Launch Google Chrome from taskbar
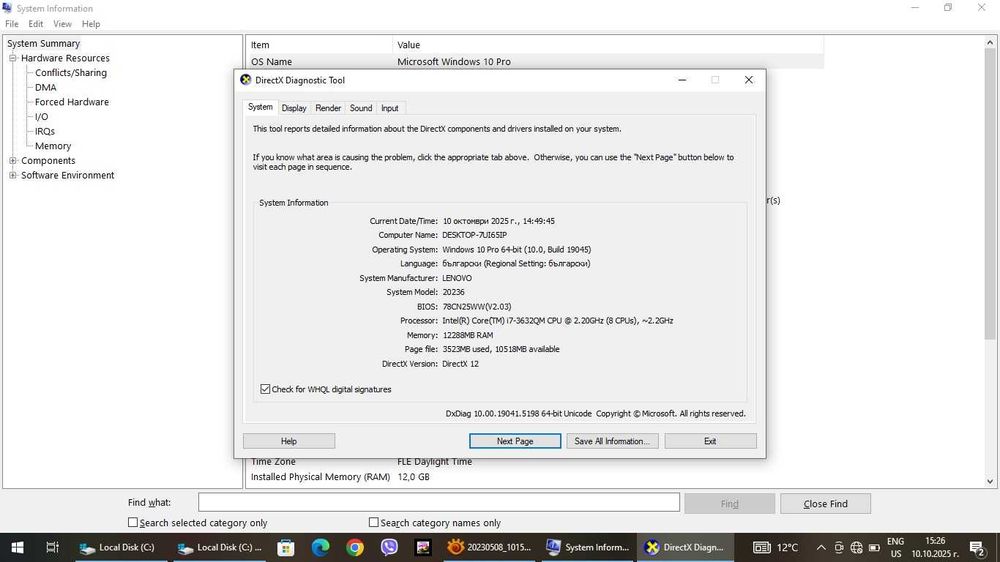This screenshot has height=562, width=1000. click(x=355, y=547)
